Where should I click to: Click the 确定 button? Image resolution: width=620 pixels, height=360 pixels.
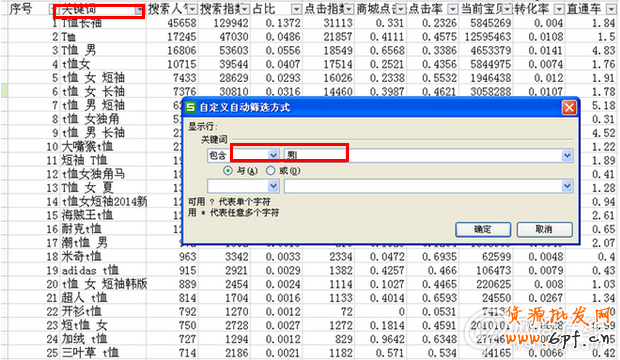(483, 229)
